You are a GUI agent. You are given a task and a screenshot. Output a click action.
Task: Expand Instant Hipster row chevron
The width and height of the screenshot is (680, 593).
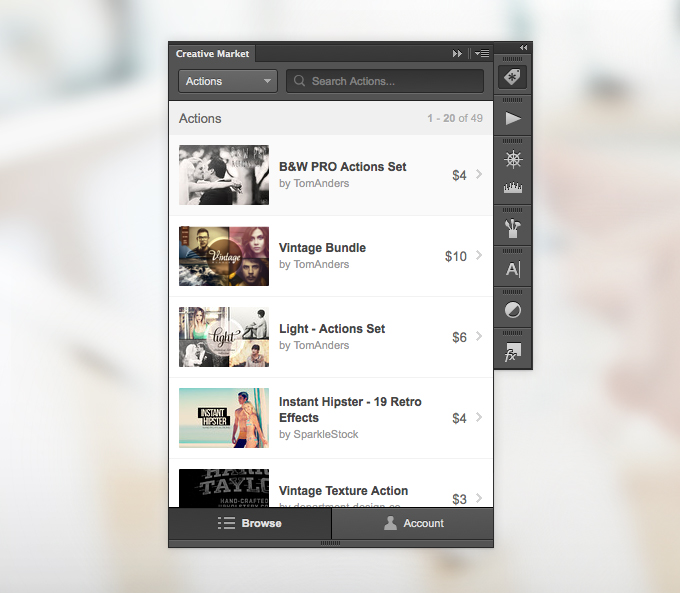[x=479, y=417]
